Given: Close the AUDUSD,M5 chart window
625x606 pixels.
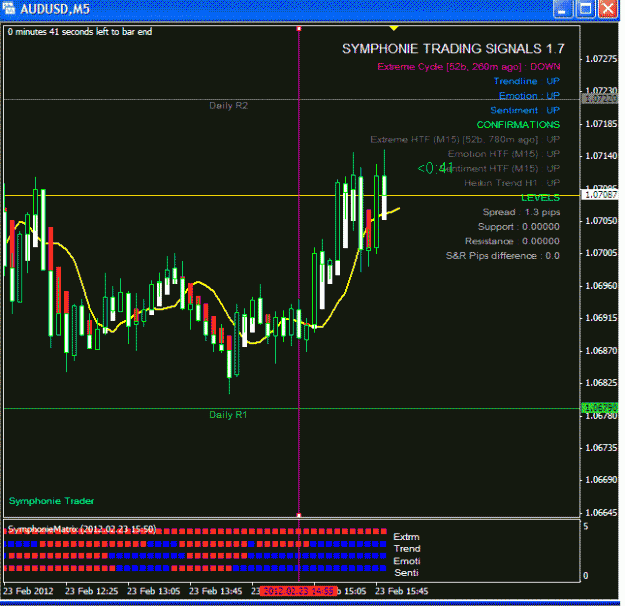Looking at the screenshot, I should click(607, 9).
